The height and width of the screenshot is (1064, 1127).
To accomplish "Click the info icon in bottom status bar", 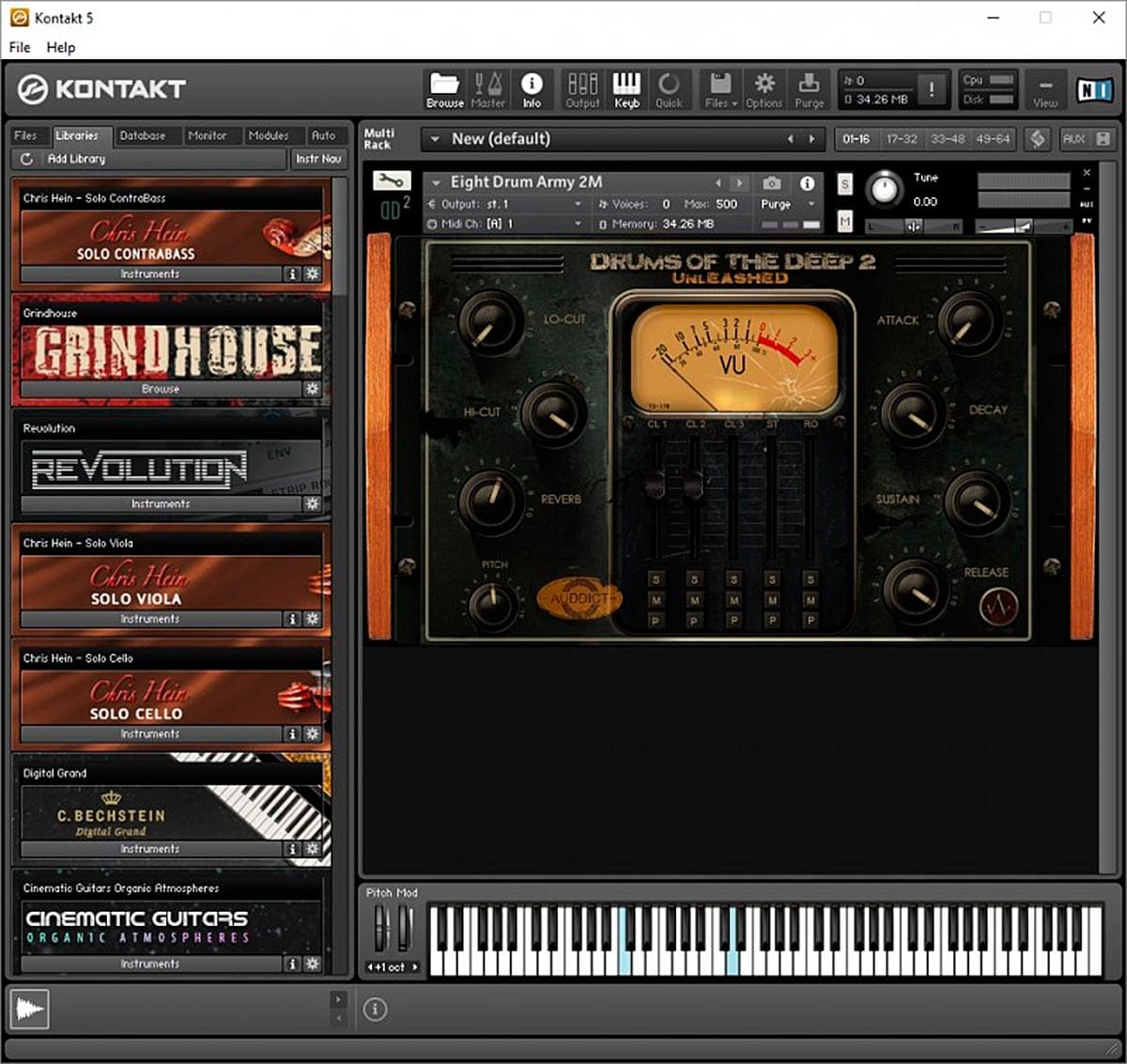I will pyautogui.click(x=375, y=1010).
